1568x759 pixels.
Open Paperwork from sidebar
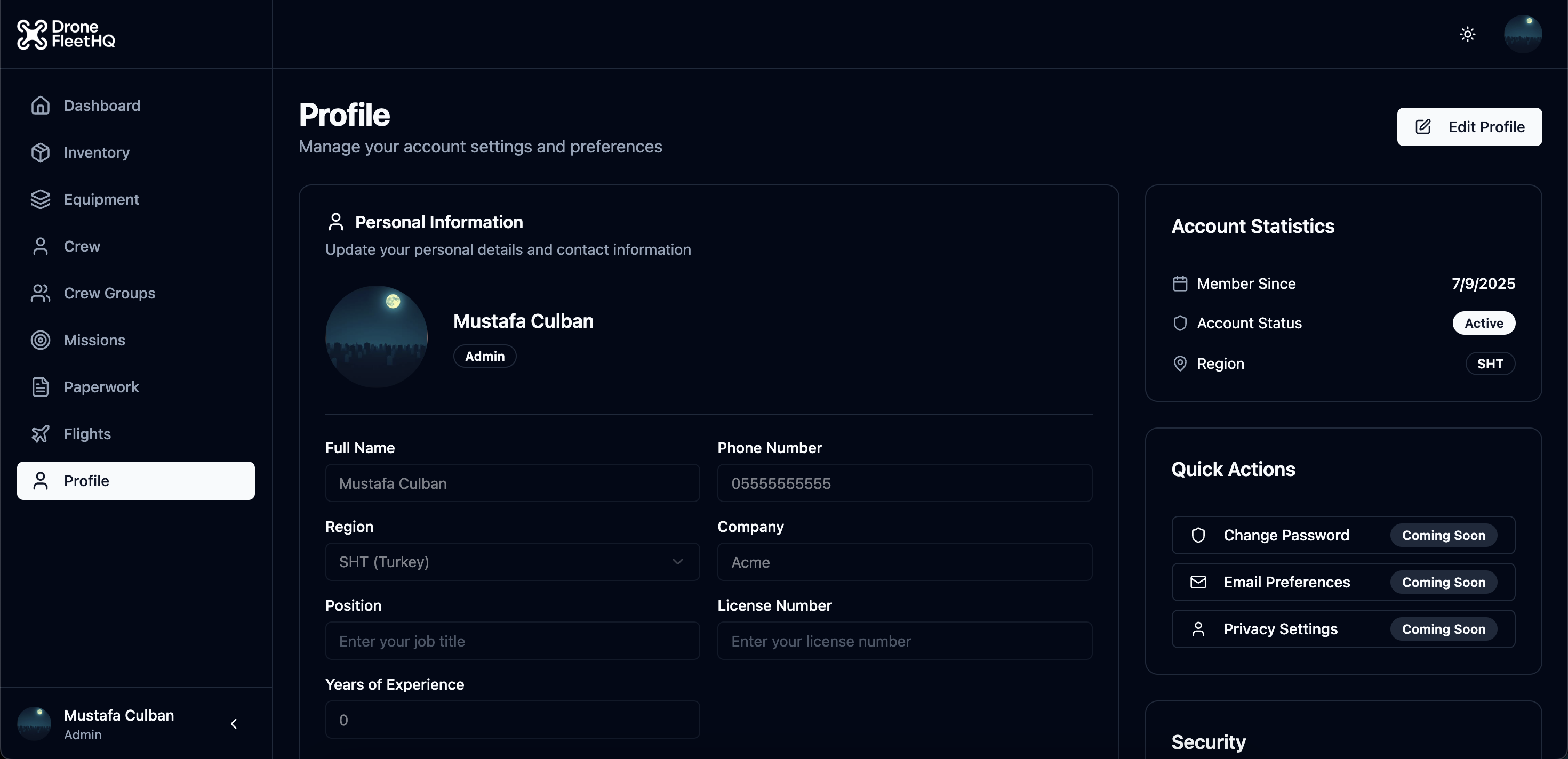[136, 386]
